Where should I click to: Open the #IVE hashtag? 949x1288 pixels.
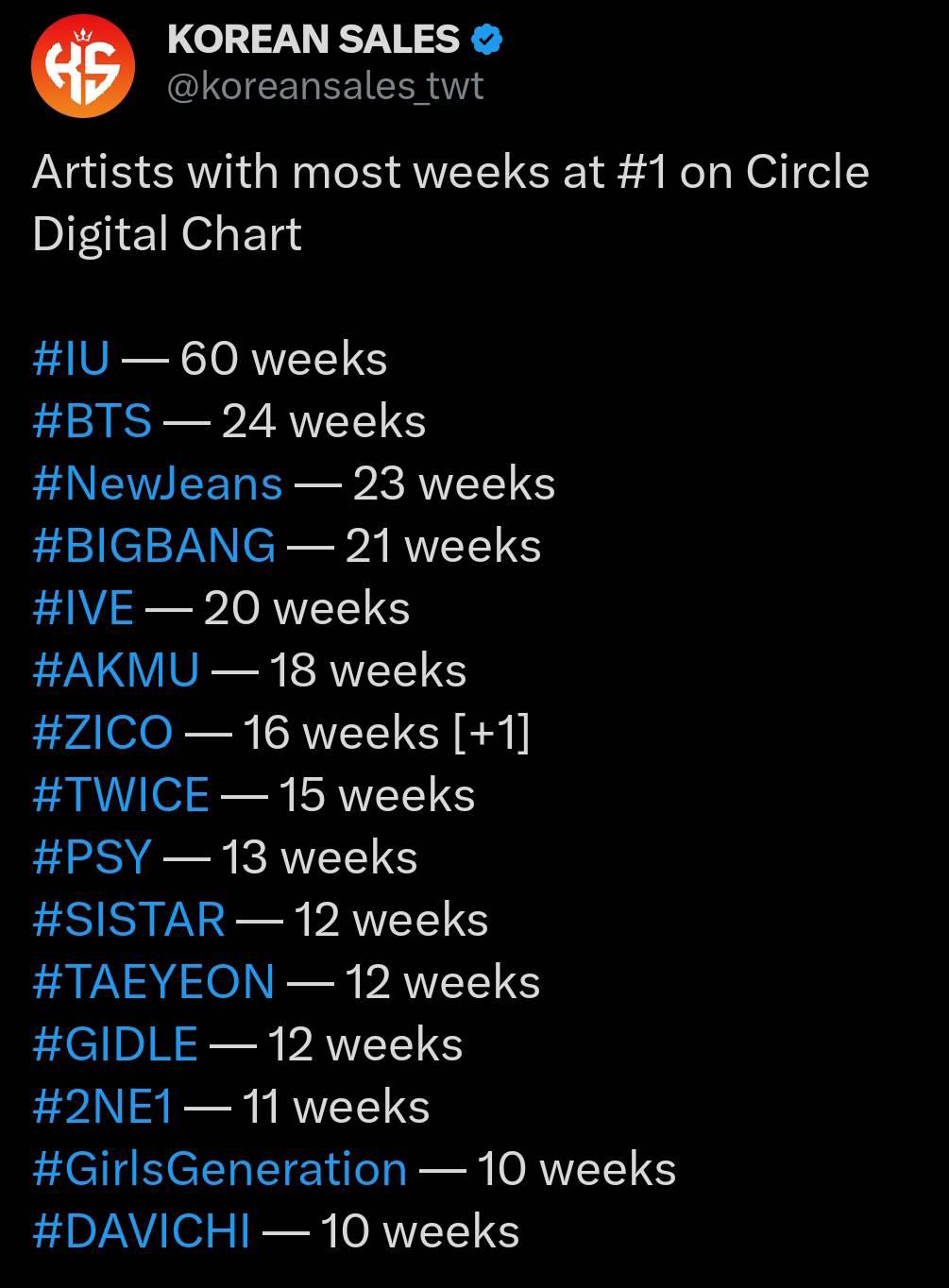coord(83,609)
